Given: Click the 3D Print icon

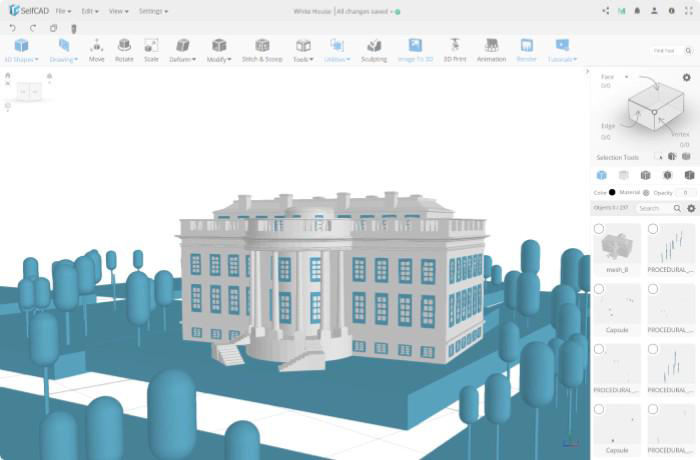Looking at the screenshot, I should coord(454,49).
